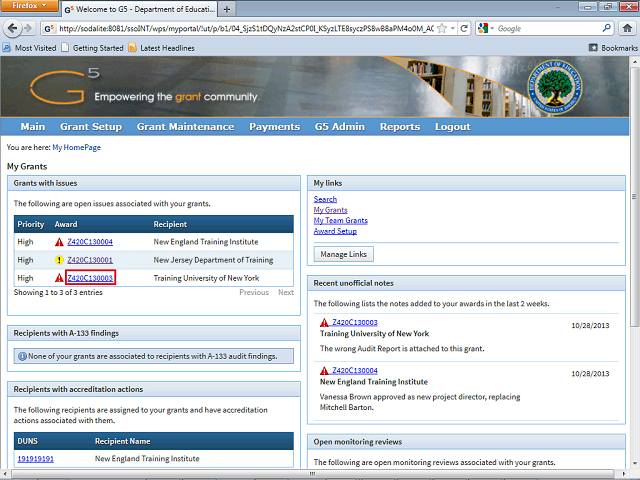Open the Award Setup link
The width and height of the screenshot is (640, 480).
(x=335, y=231)
